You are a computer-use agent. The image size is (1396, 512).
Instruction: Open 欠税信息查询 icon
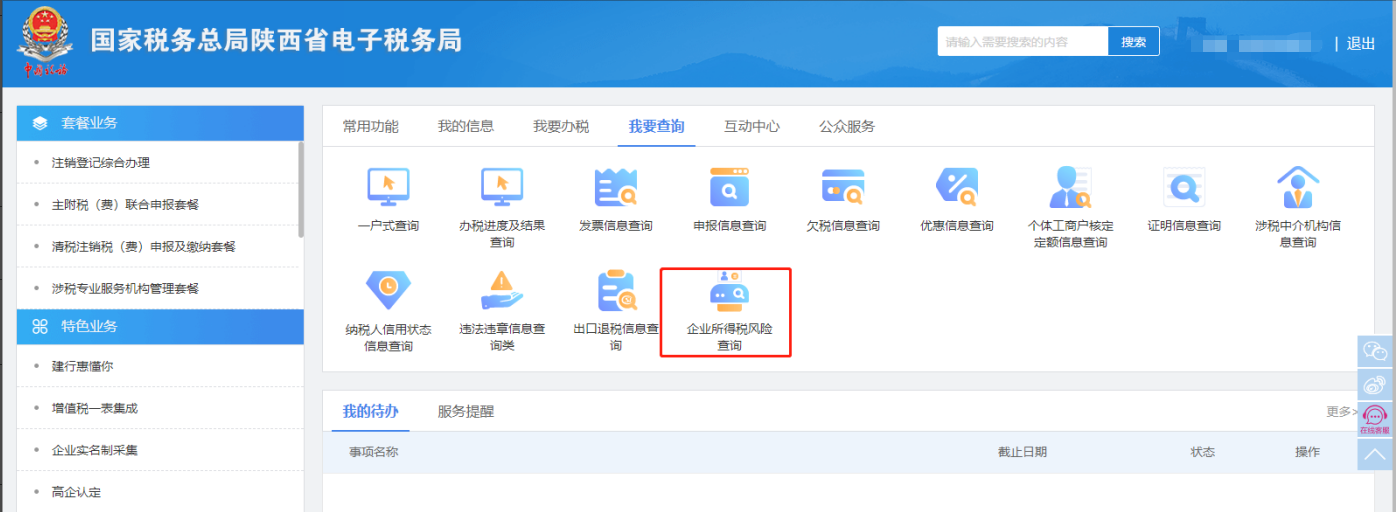[x=843, y=187]
